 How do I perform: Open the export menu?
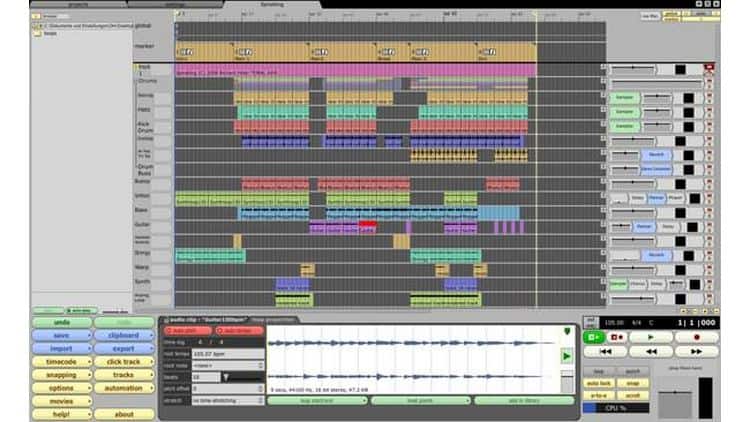pyautogui.click(x=124, y=349)
